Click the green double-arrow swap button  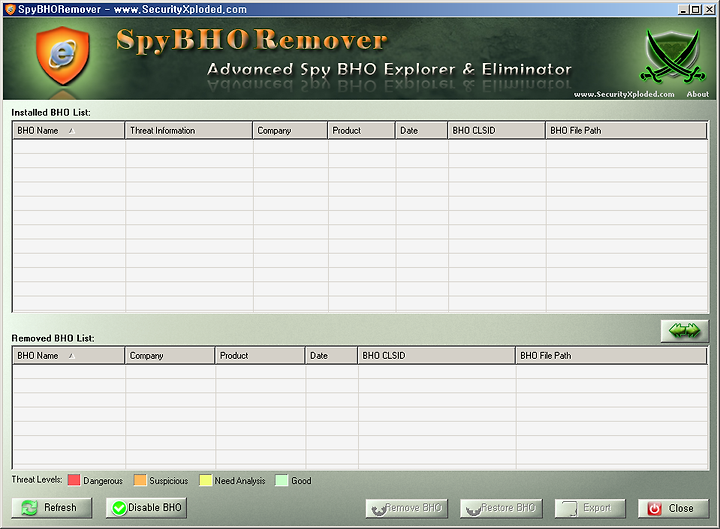point(685,330)
